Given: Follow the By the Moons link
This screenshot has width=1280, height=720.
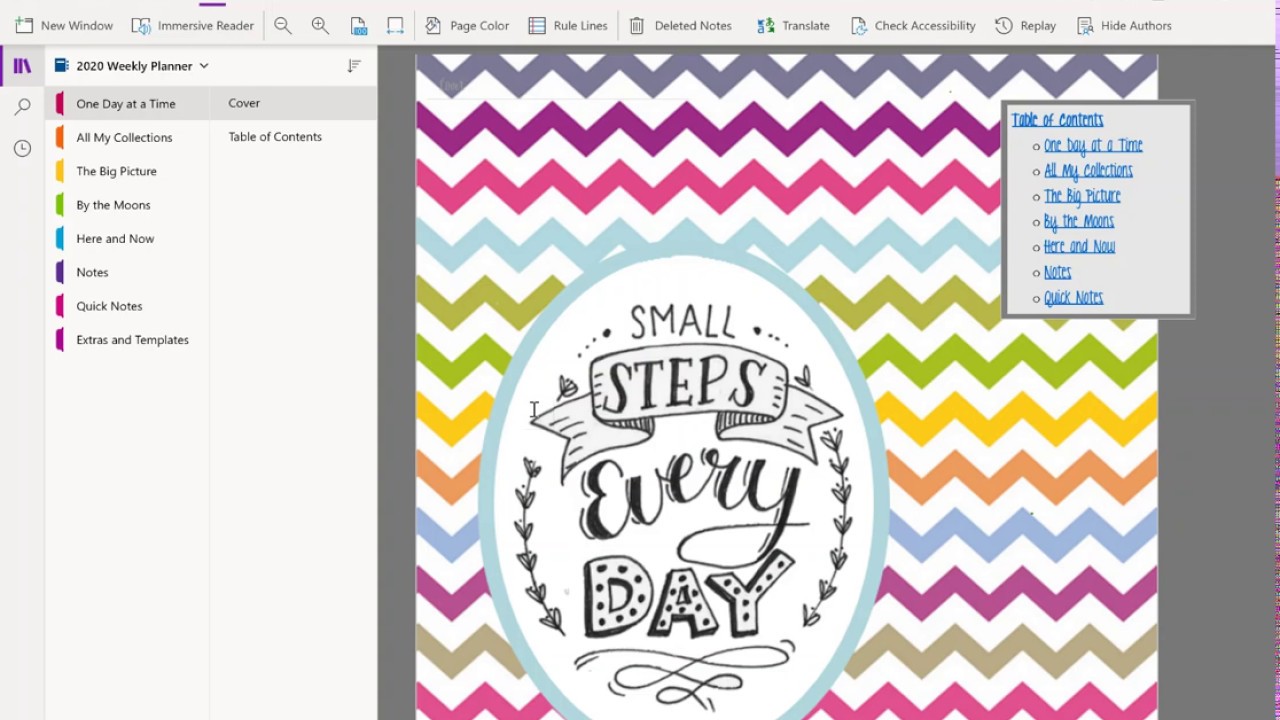Looking at the screenshot, I should (1079, 222).
